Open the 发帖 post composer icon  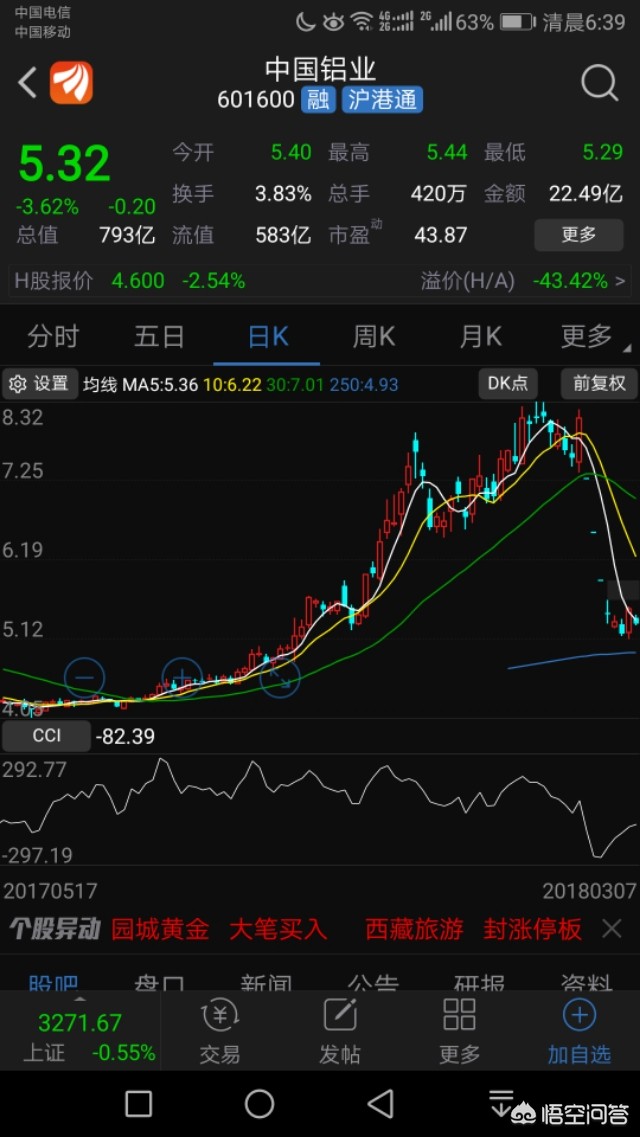point(339,1031)
